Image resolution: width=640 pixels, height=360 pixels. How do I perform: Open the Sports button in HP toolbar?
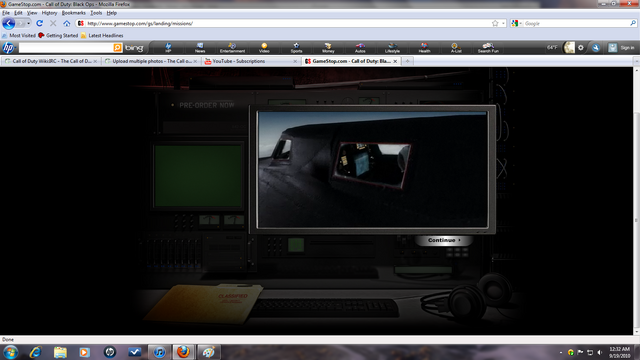click(296, 48)
